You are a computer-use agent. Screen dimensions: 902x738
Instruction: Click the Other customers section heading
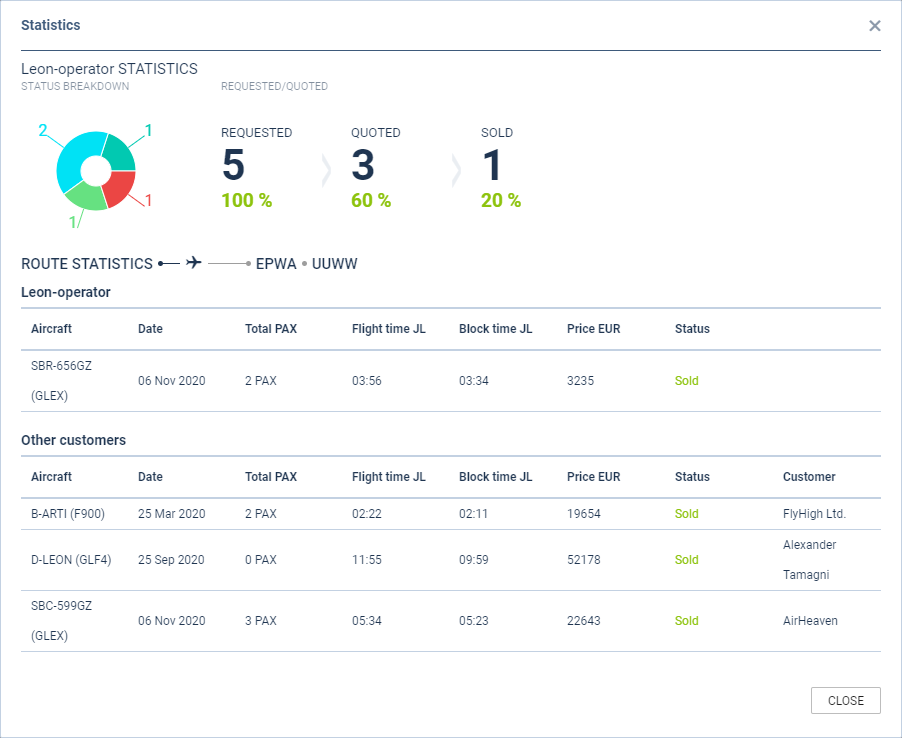point(74,440)
